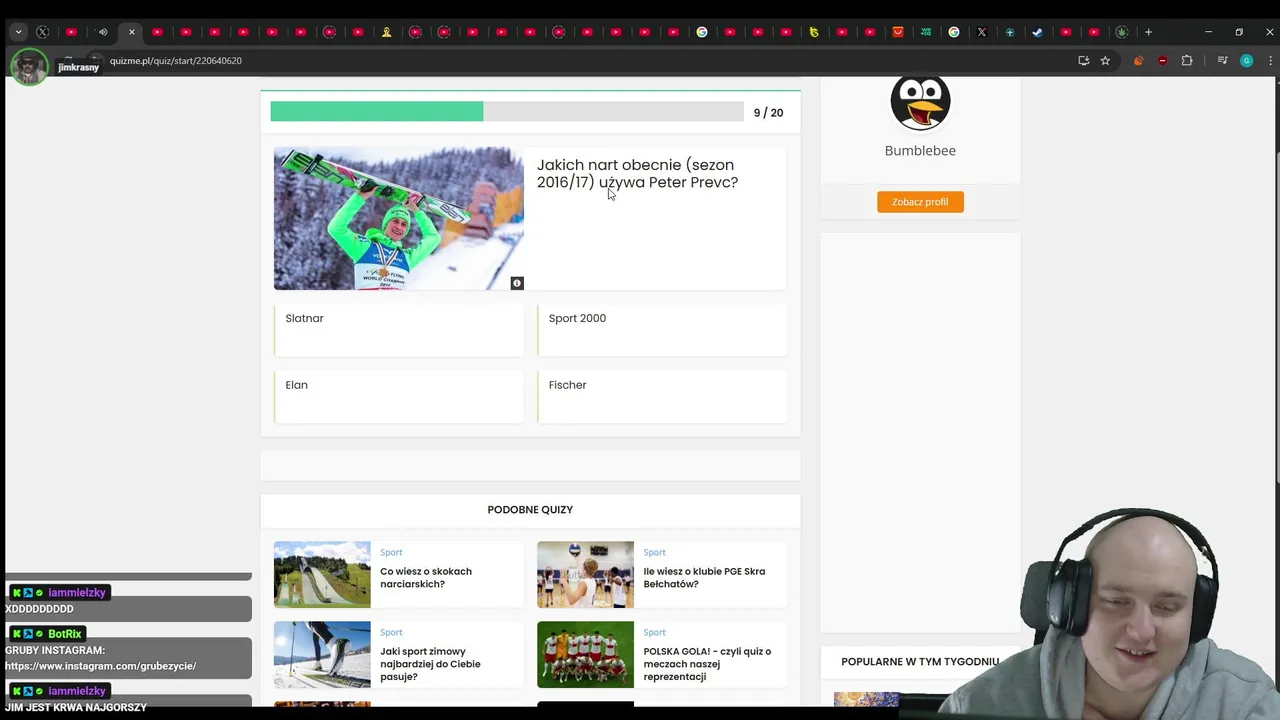Click the Bumblebee username

pyautogui.click(x=920, y=151)
